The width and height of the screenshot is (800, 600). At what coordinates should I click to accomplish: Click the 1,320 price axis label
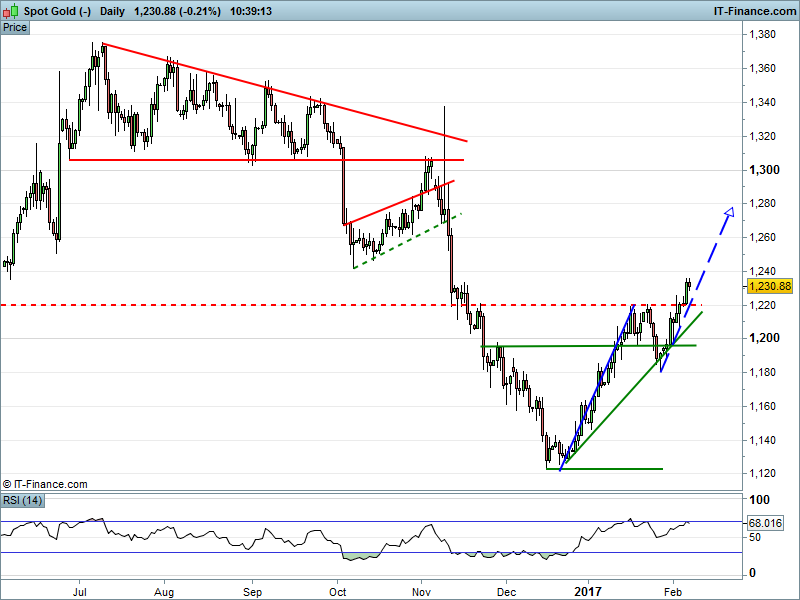[x=762, y=136]
